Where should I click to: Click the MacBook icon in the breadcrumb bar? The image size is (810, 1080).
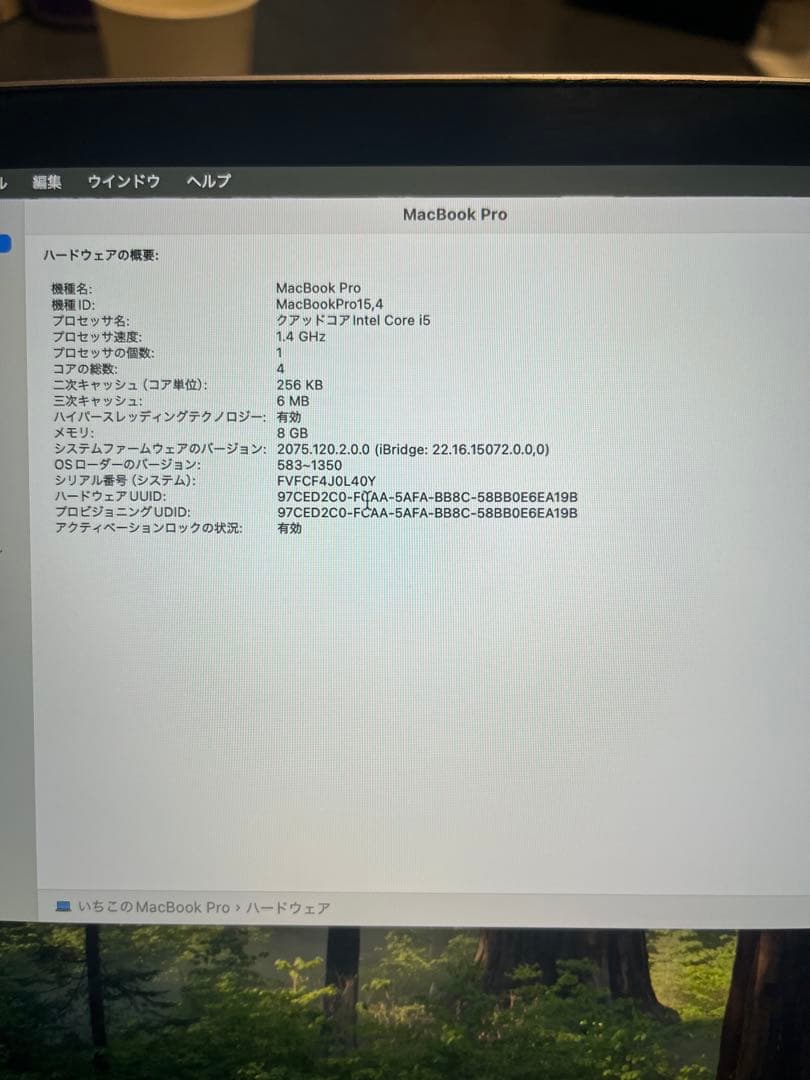pos(62,908)
